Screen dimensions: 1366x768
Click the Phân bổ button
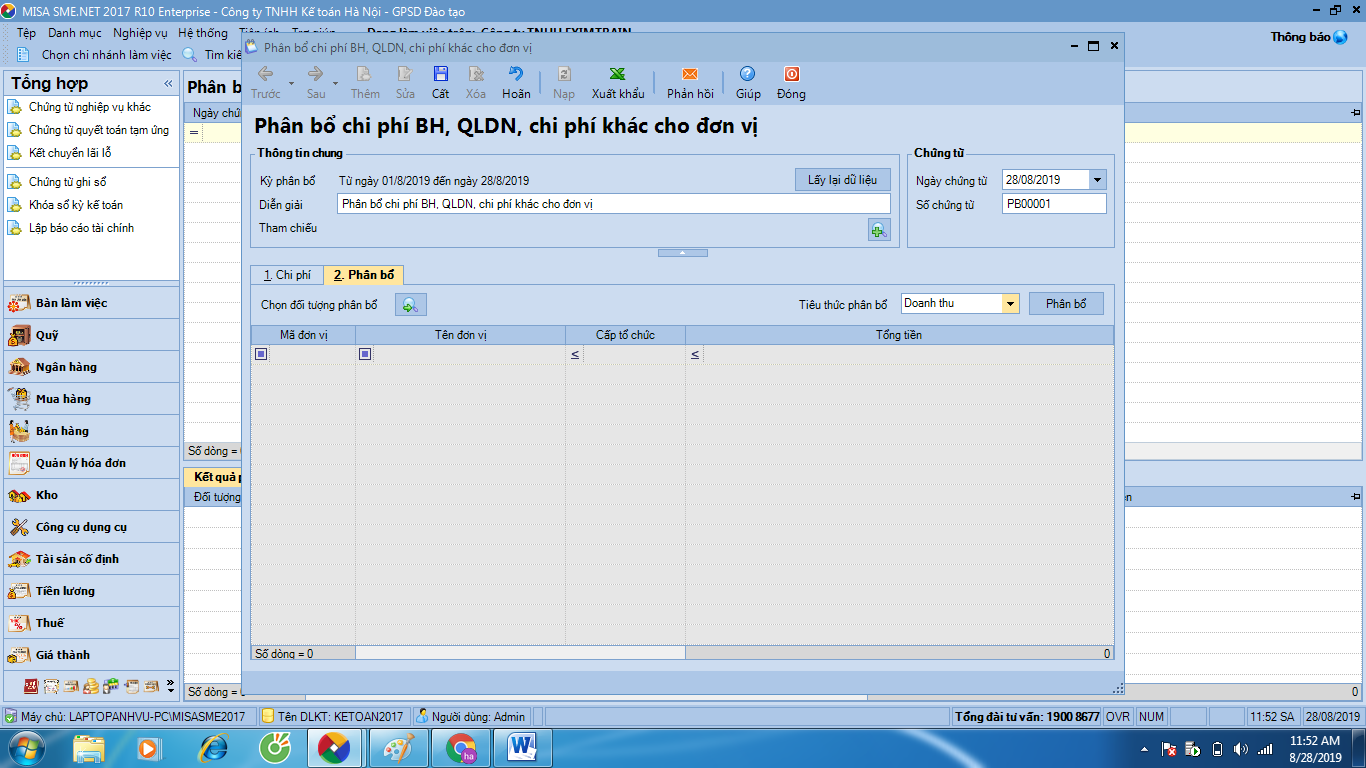coord(1066,304)
